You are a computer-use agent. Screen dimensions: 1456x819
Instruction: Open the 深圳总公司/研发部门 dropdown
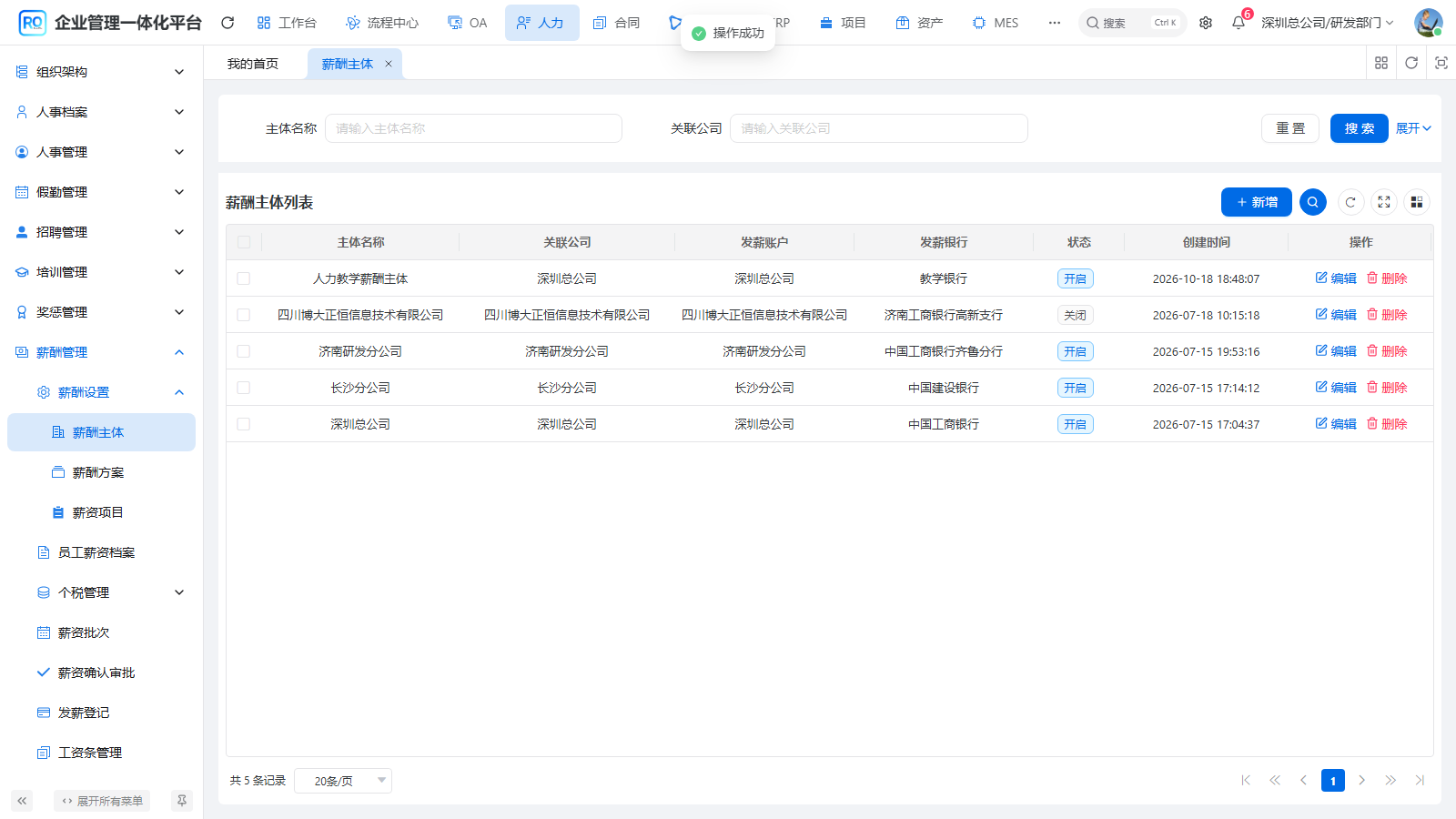click(1327, 23)
